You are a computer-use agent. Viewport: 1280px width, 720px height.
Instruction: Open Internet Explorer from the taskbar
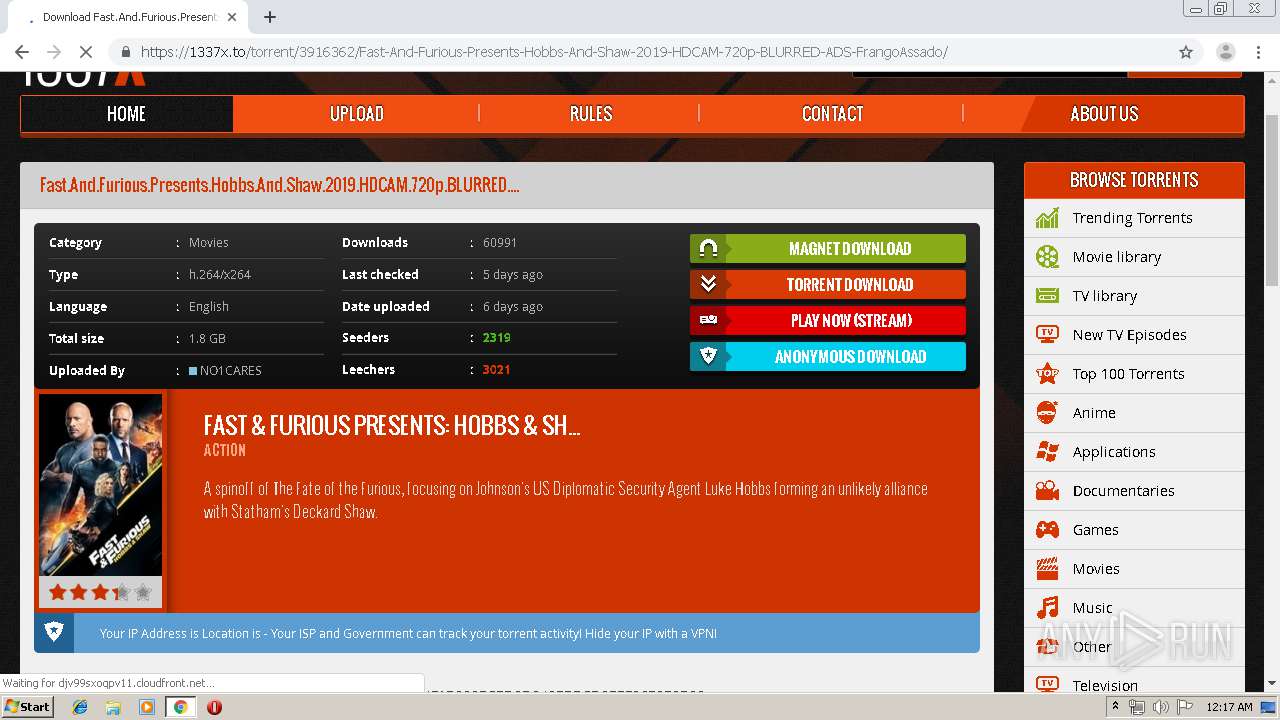pyautogui.click(x=80, y=707)
